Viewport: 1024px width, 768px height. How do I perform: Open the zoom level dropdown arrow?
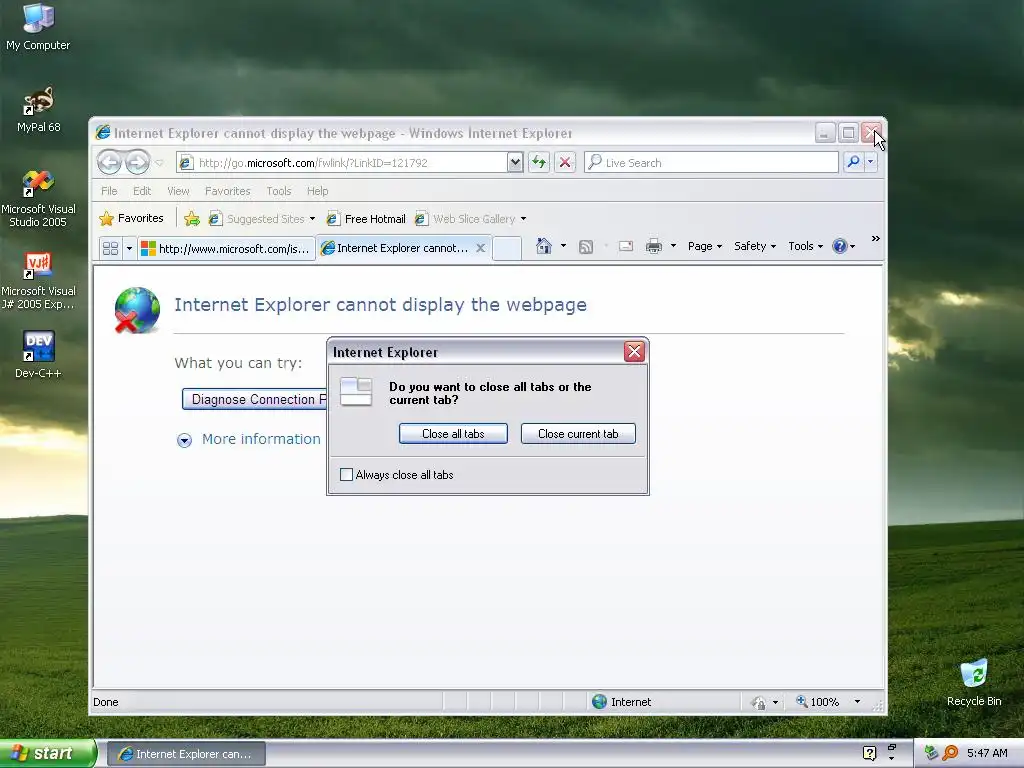[x=857, y=702]
